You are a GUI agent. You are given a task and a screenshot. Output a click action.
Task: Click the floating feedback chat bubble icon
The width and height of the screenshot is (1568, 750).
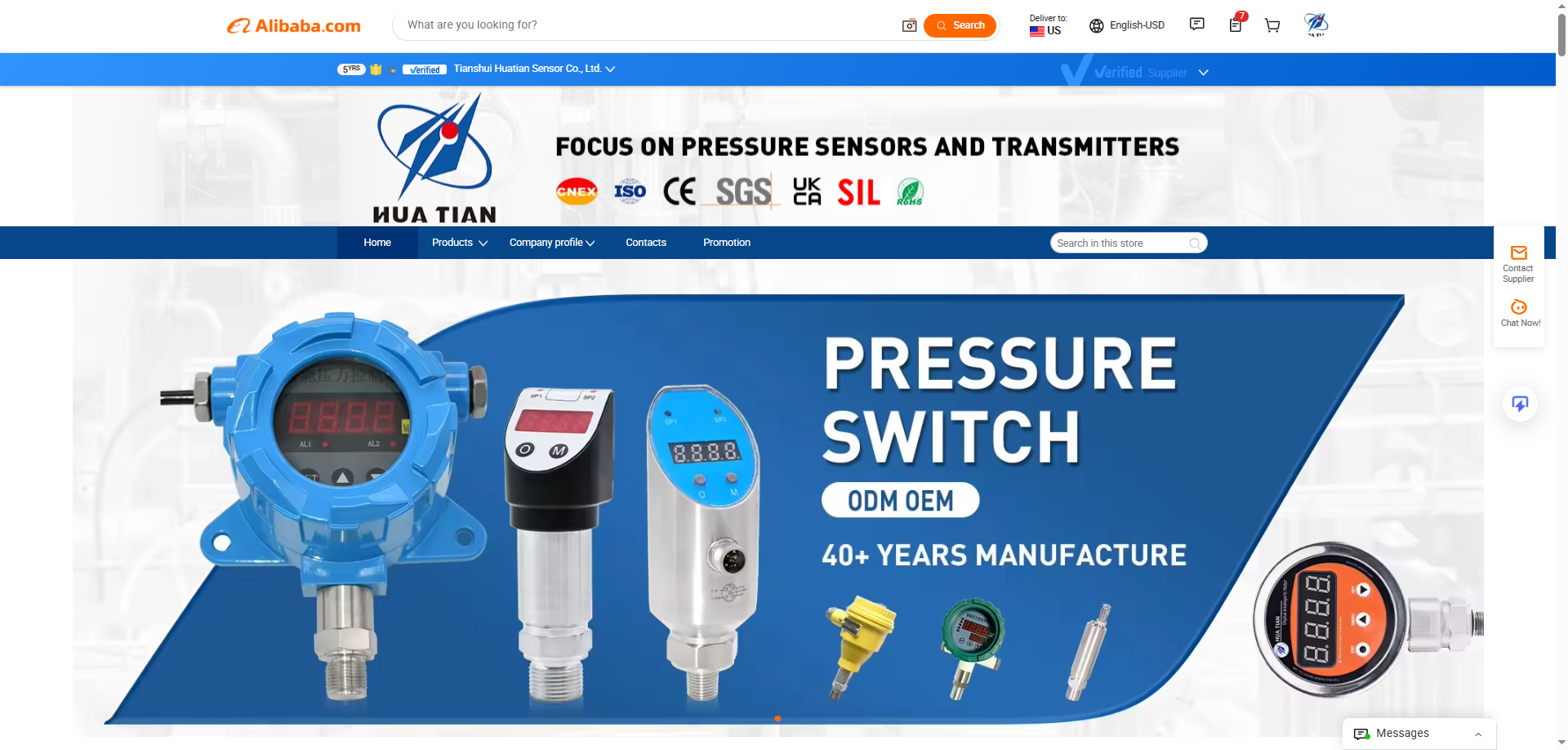point(1520,404)
